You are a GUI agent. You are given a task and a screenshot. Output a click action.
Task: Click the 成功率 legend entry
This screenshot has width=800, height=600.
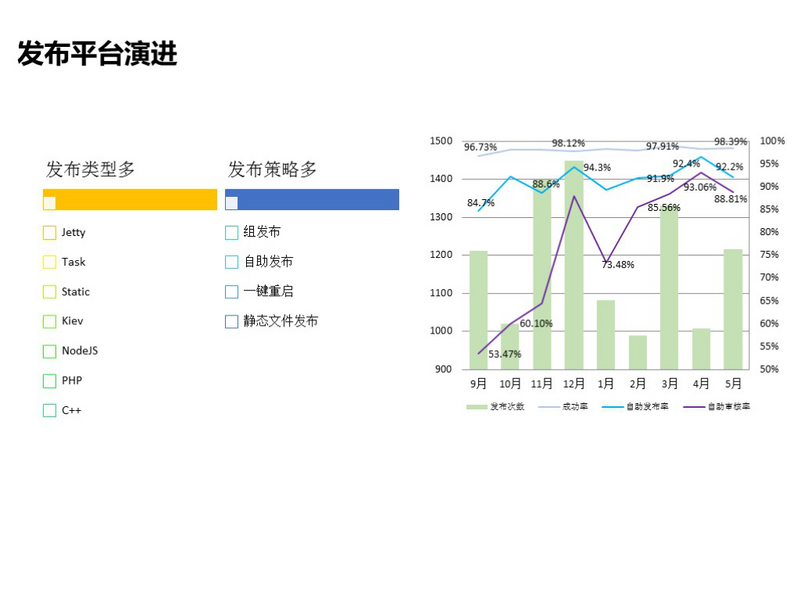coord(563,407)
